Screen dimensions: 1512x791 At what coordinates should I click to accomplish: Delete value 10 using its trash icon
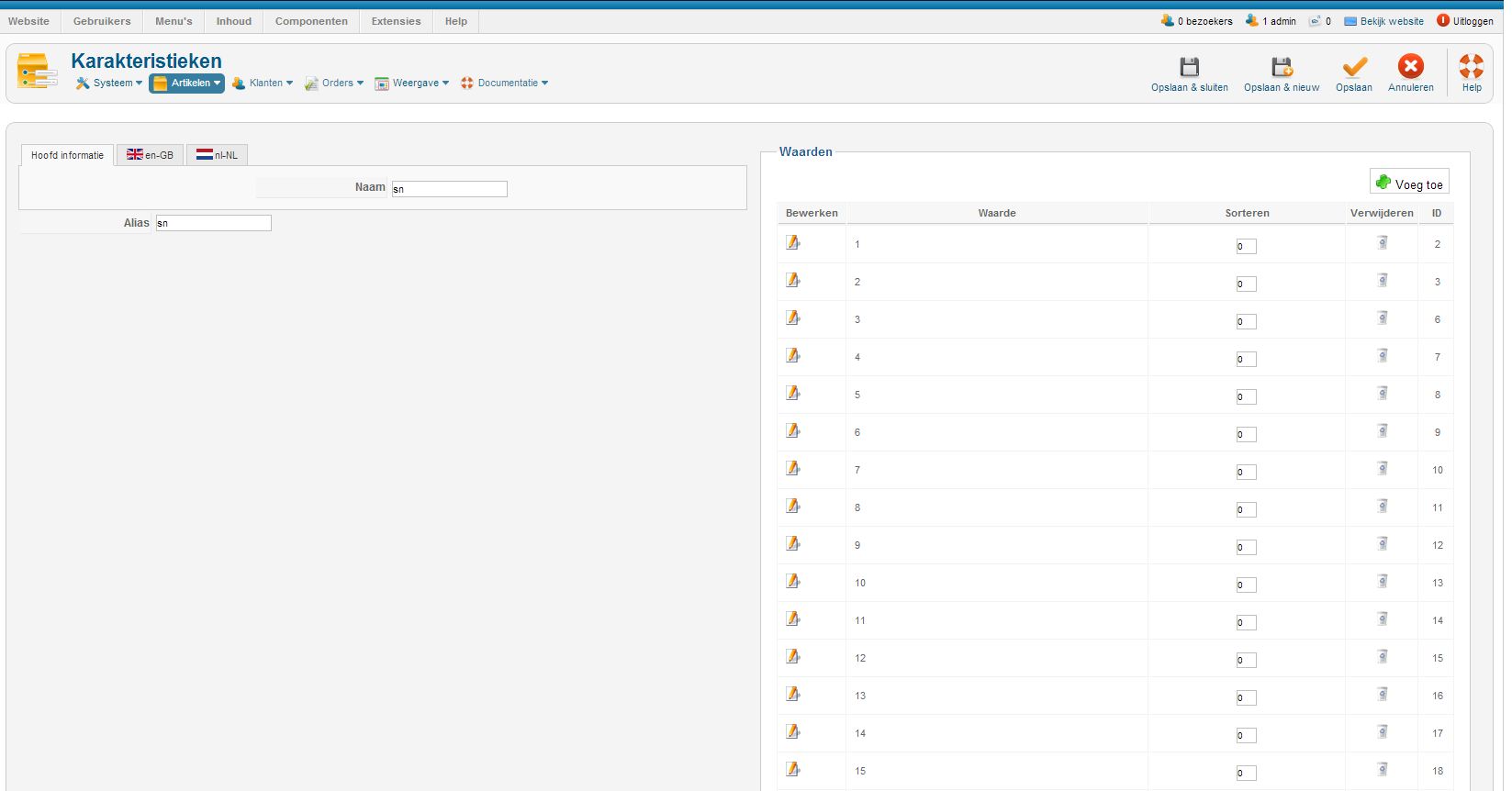pyautogui.click(x=1383, y=581)
